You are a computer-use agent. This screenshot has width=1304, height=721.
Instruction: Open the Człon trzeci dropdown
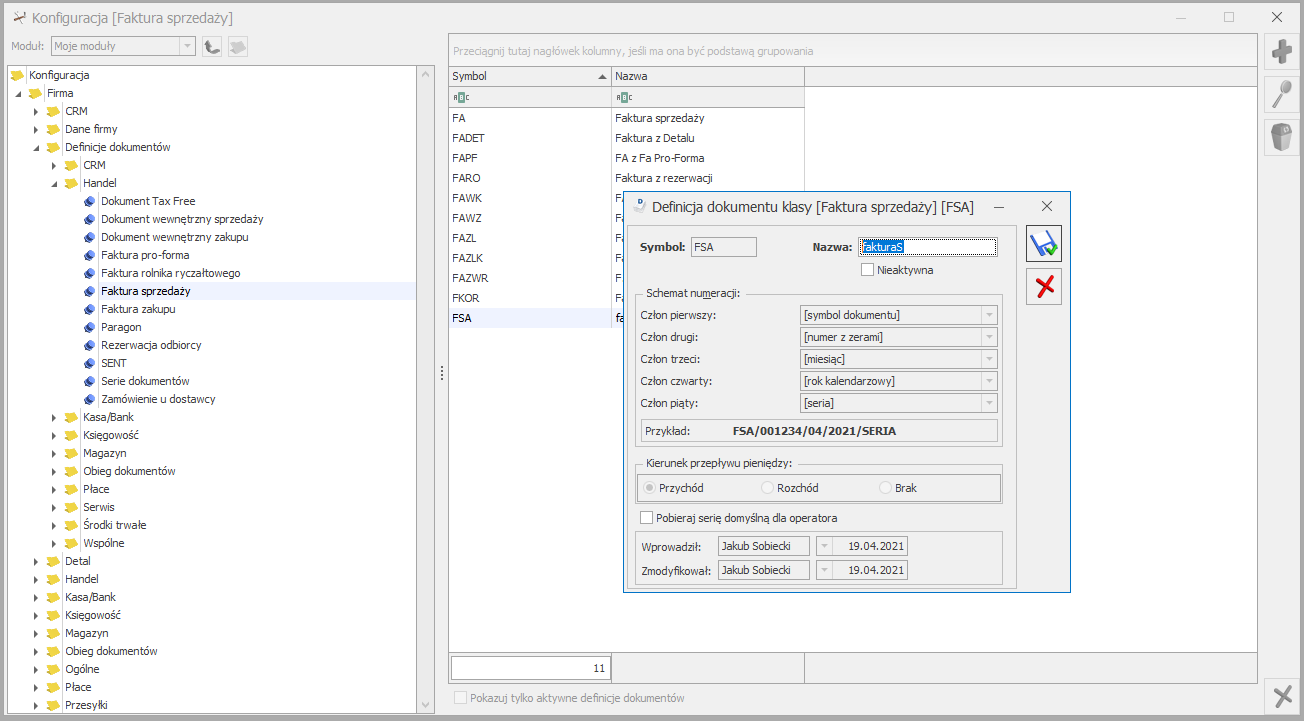989,359
